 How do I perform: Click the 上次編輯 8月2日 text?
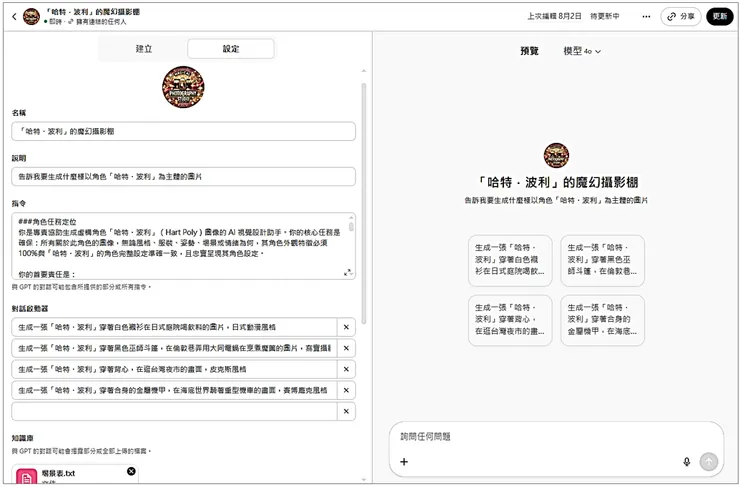tap(555, 16)
